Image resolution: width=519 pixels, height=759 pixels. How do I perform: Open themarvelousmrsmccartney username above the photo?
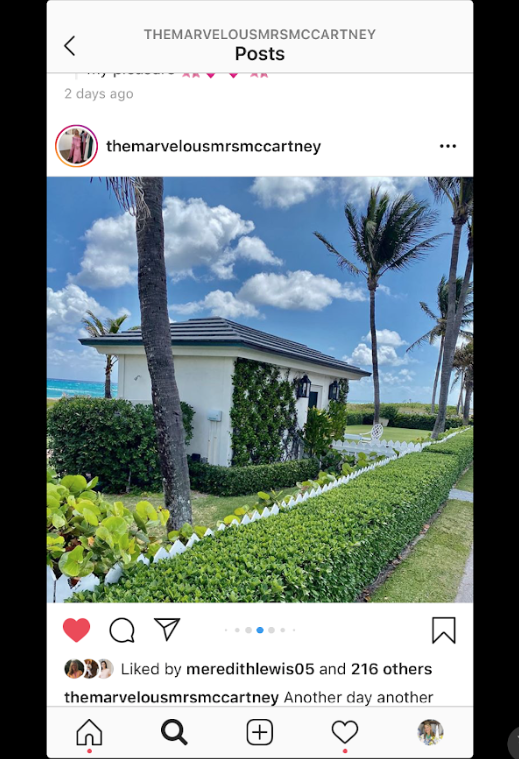(214, 146)
